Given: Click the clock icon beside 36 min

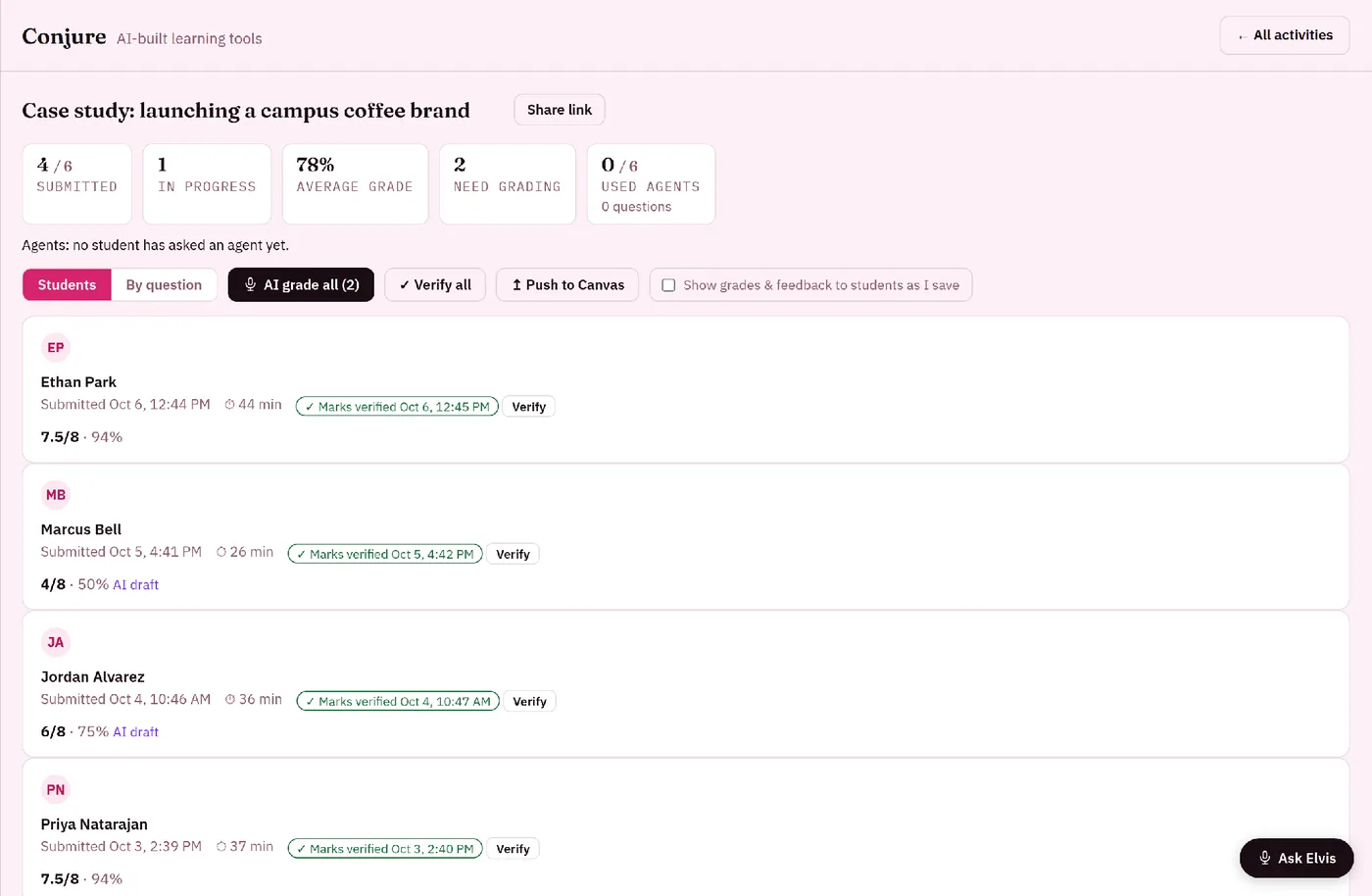Looking at the screenshot, I should (x=230, y=699).
